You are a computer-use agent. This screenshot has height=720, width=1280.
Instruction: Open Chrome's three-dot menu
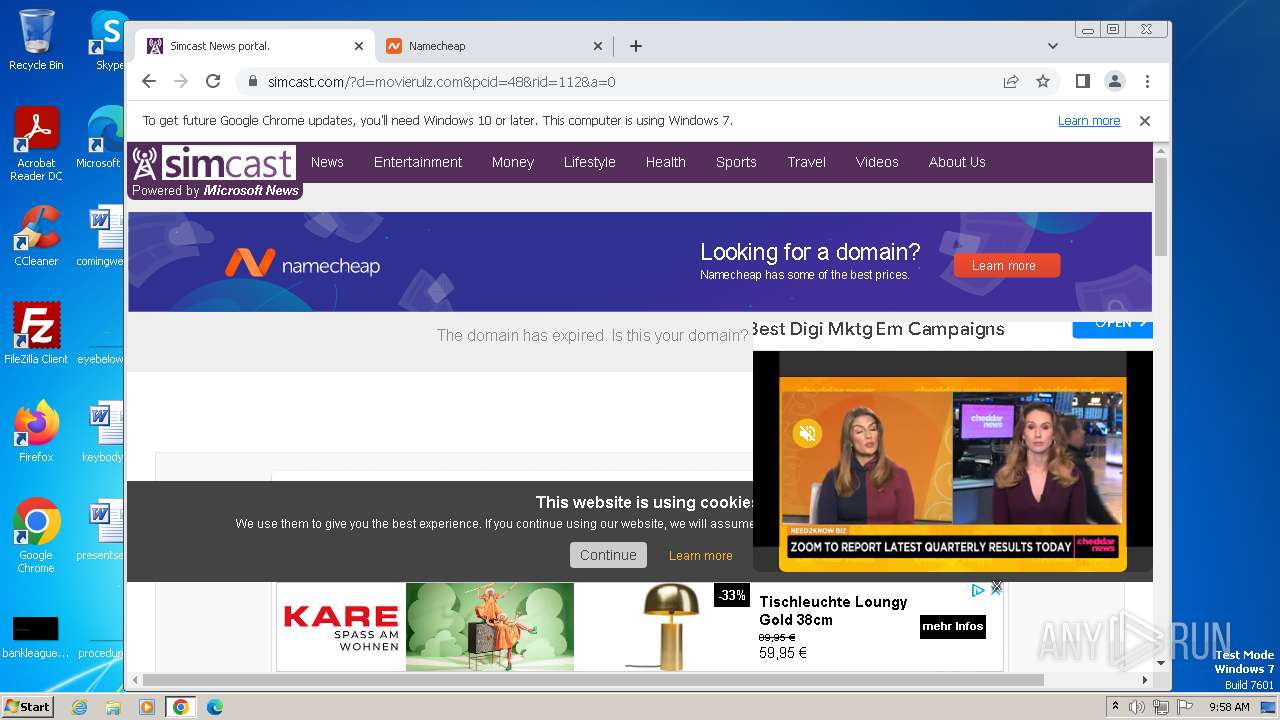1147,81
